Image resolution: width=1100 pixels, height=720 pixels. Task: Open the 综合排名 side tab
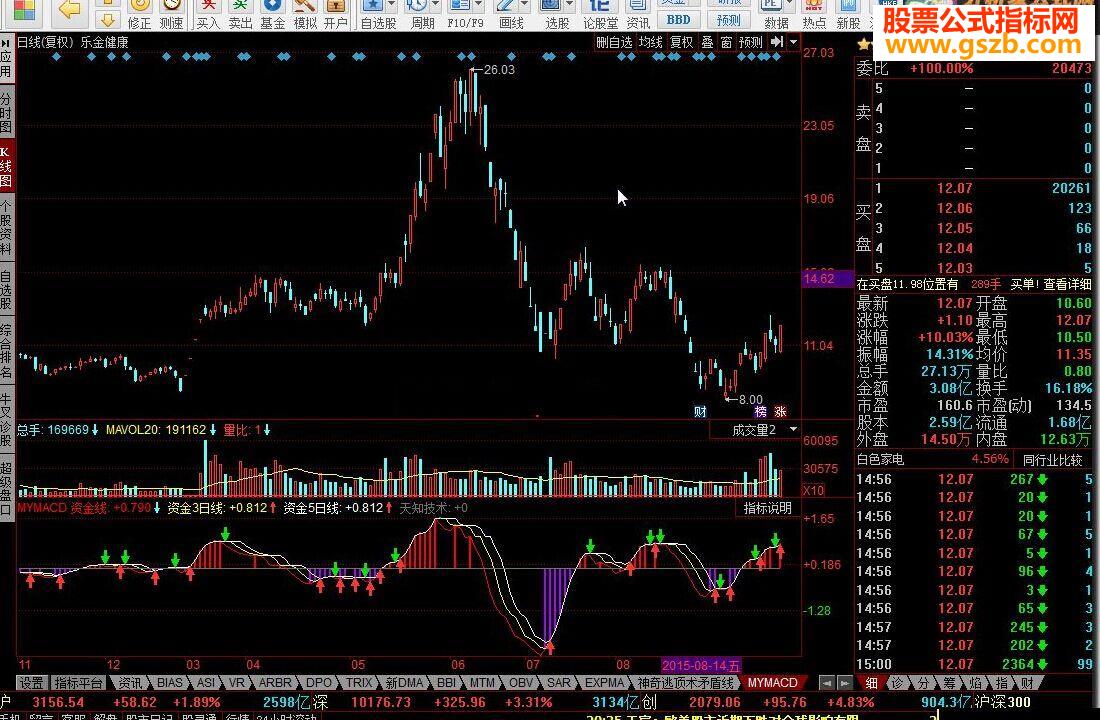tap(6, 350)
